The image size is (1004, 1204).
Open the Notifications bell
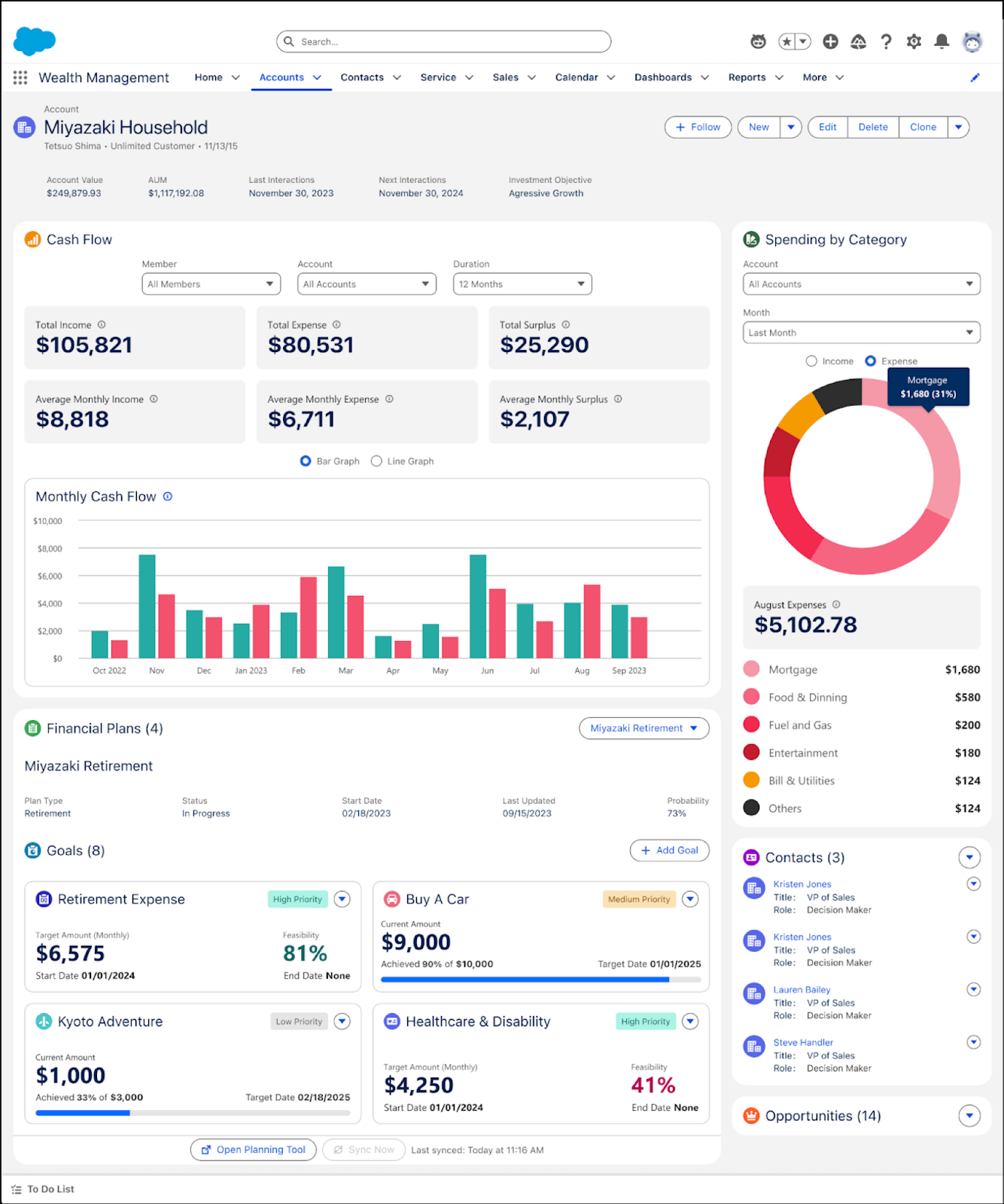point(942,41)
